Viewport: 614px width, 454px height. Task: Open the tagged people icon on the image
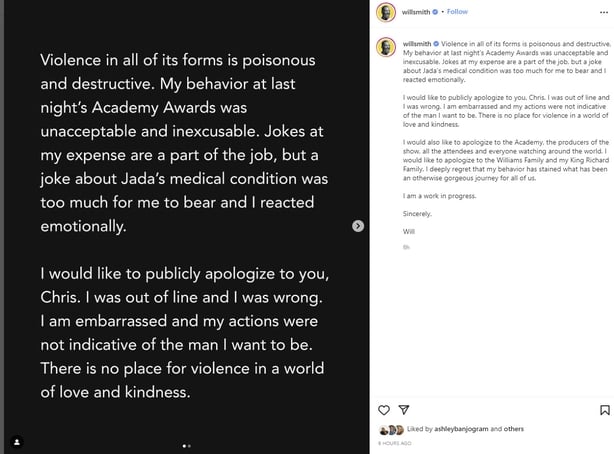click(x=16, y=441)
